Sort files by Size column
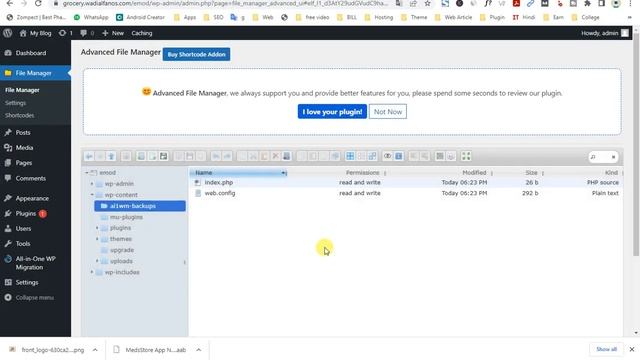640x360 pixels. 531,173
